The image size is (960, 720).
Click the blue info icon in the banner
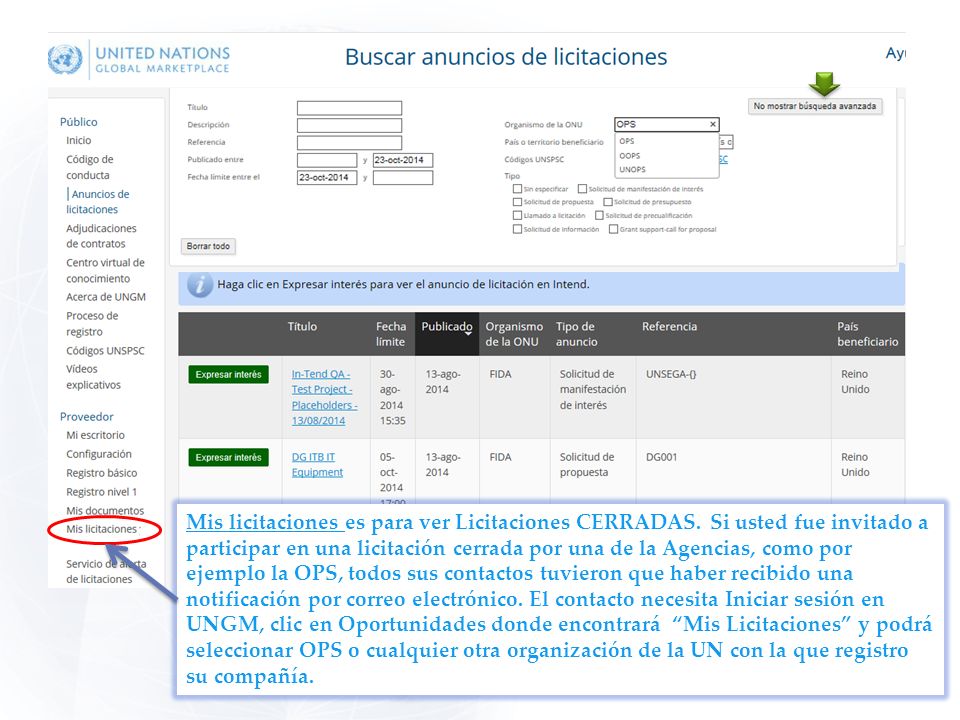(x=200, y=285)
